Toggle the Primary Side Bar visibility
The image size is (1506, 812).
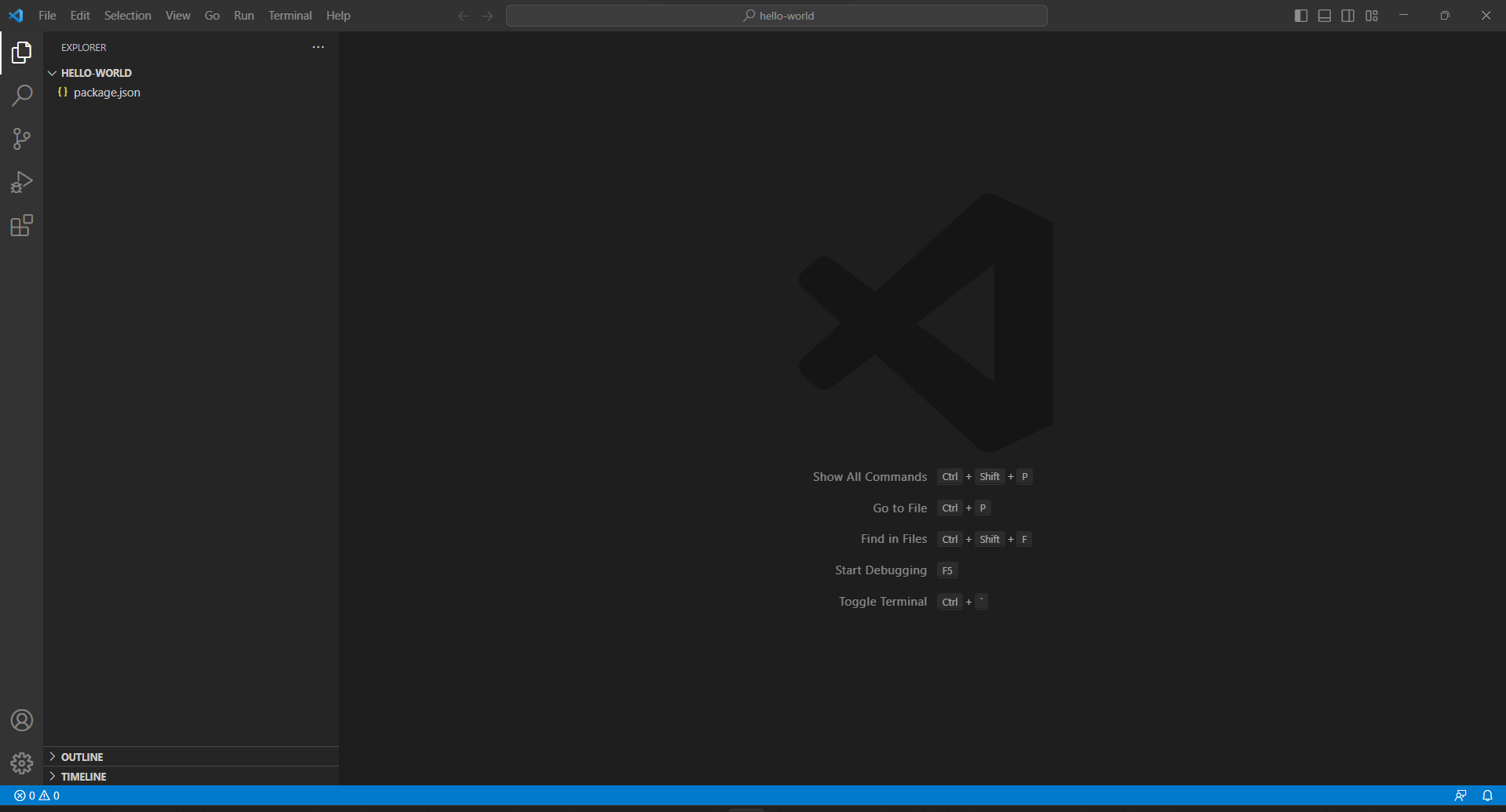point(1300,15)
